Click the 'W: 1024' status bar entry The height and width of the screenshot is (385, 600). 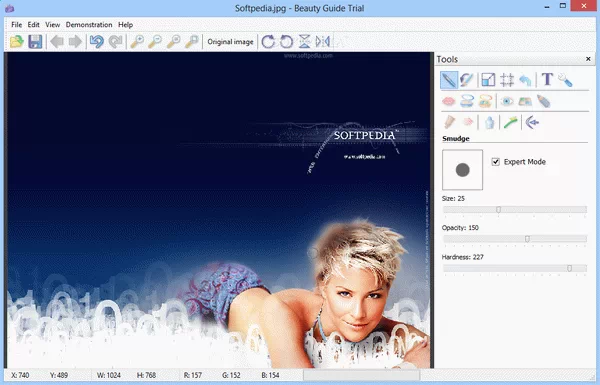point(109,375)
